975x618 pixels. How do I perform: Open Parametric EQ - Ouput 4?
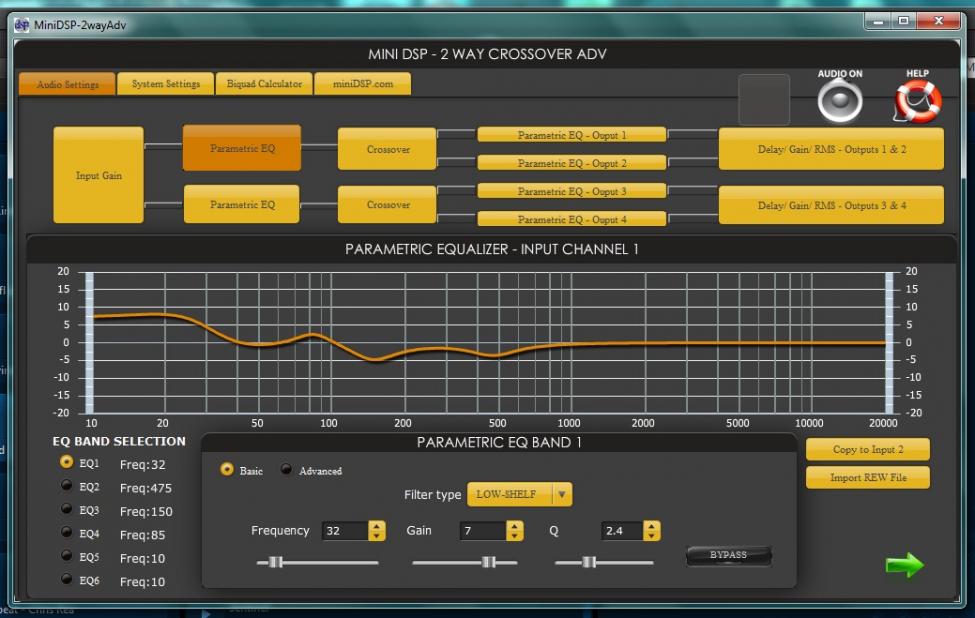pos(571,219)
